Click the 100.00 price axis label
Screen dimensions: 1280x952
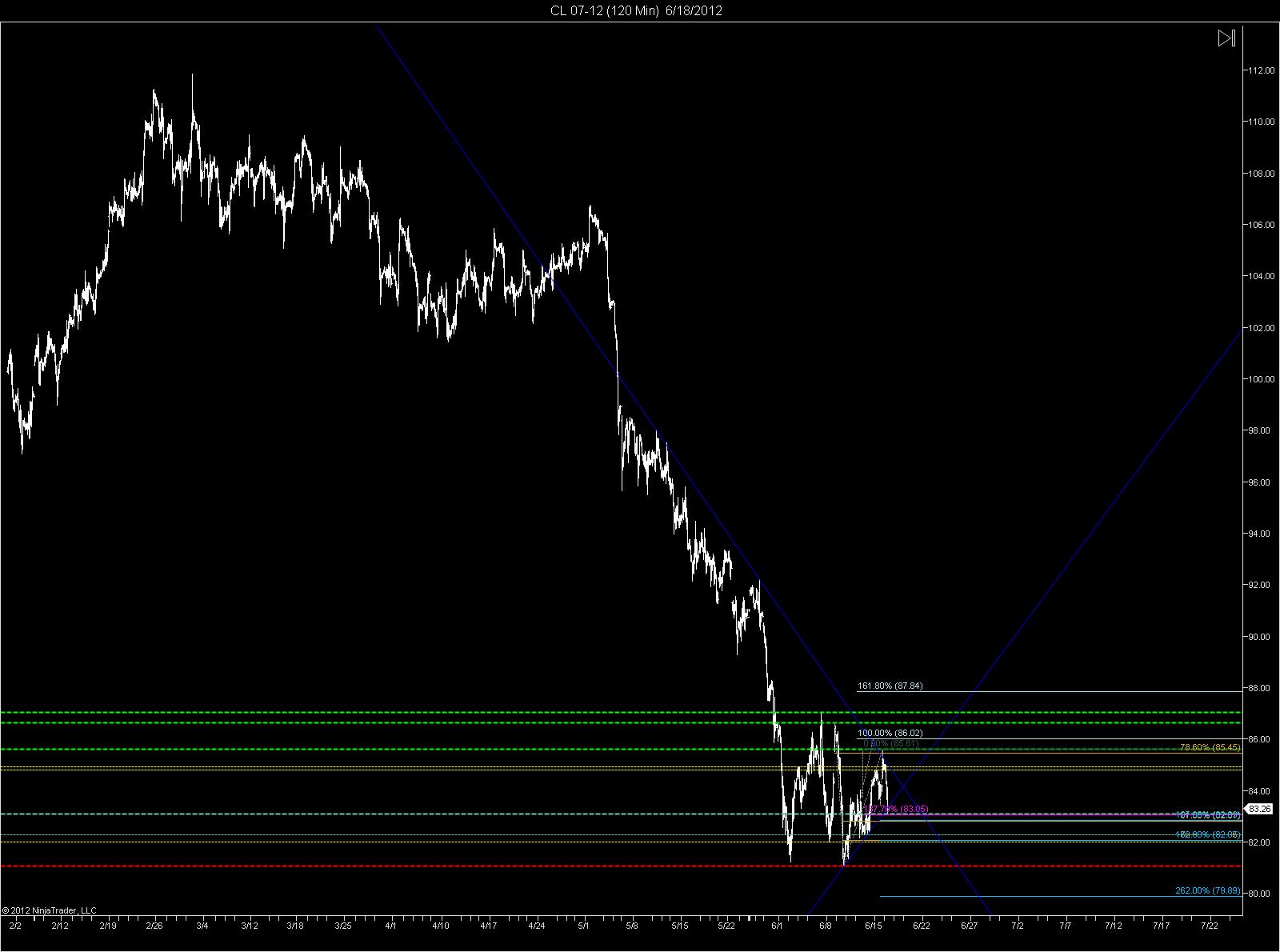pos(1261,379)
